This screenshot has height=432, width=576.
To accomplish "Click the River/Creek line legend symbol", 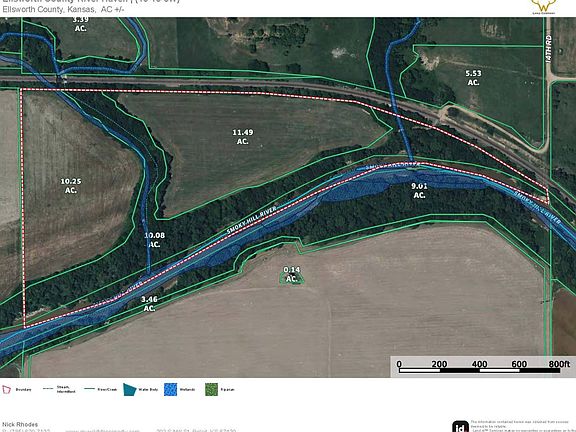I will pyautogui.click(x=90, y=389).
